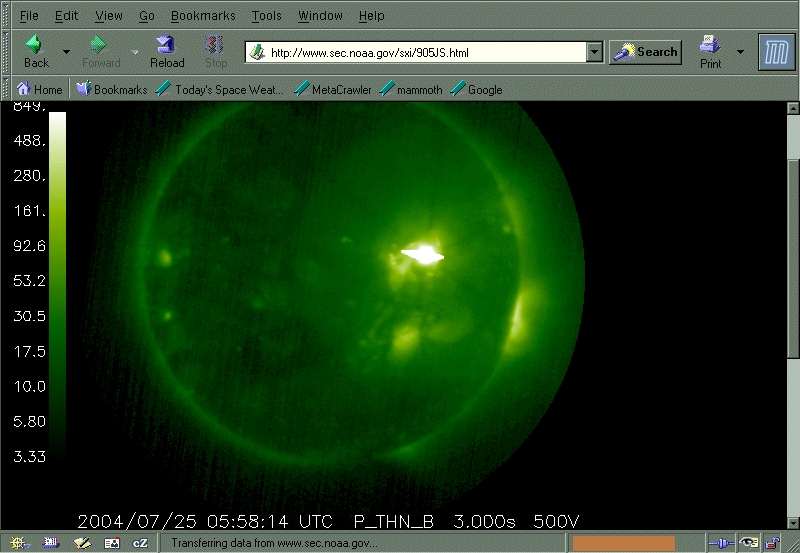Open the Back history dropdown arrow
This screenshot has height=553, width=800.
click(x=66, y=52)
